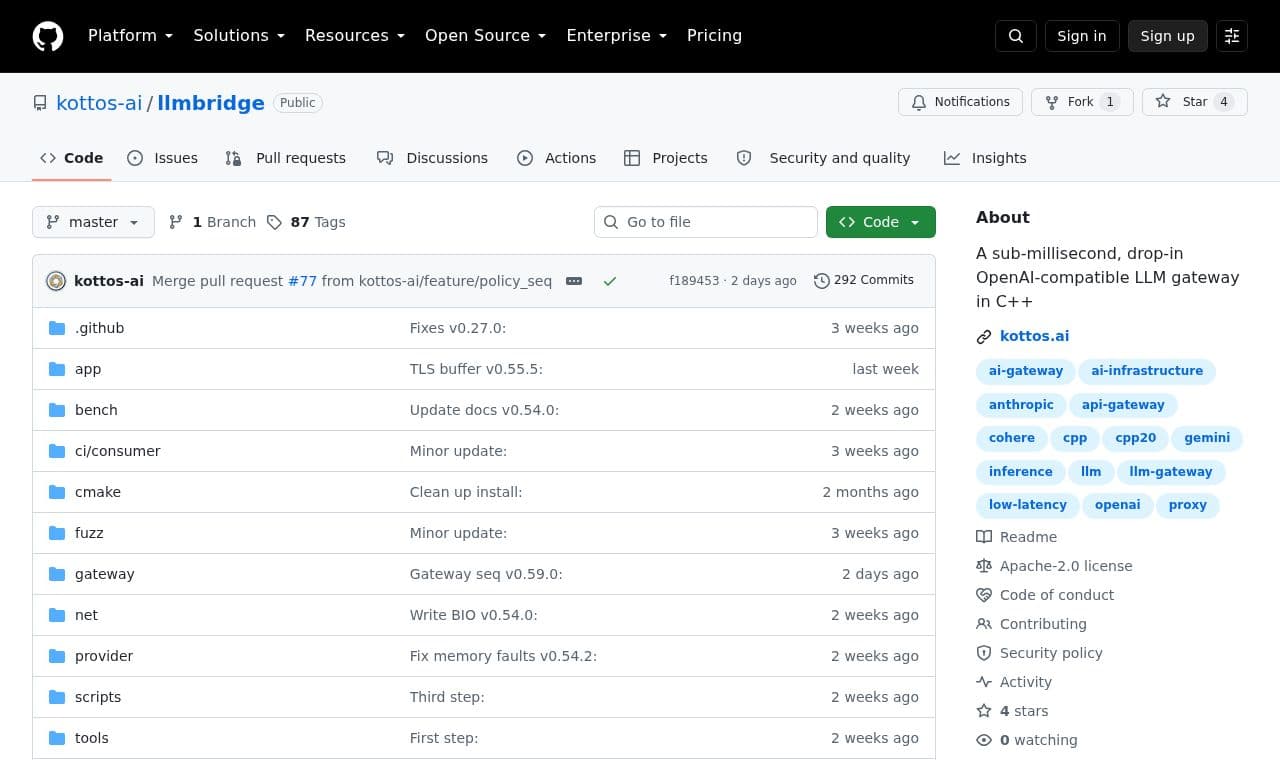The height and width of the screenshot is (760, 1280).
Task: Open the kottos.ai website link
Action: click(x=1034, y=336)
